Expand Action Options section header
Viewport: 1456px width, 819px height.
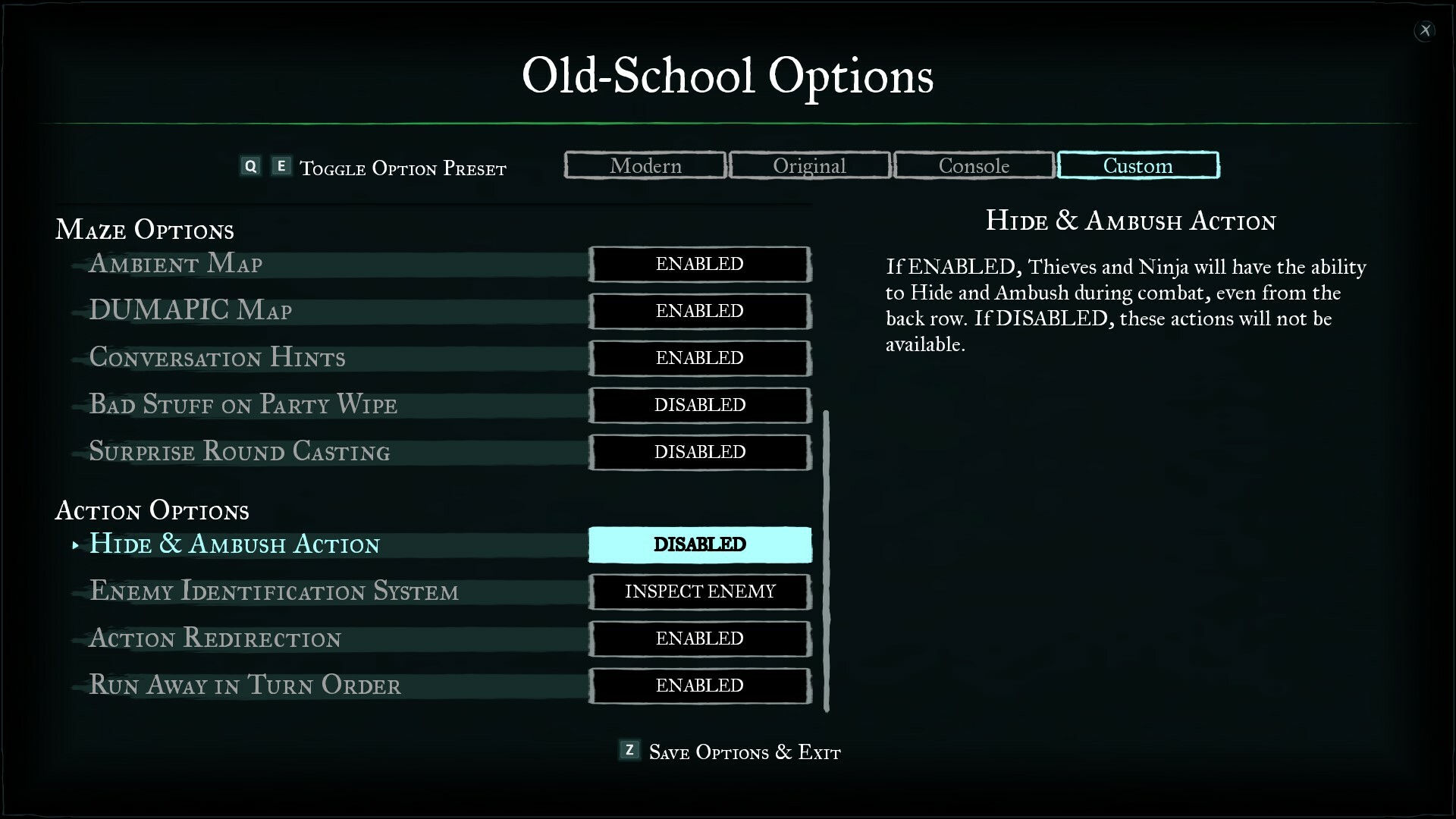152,510
